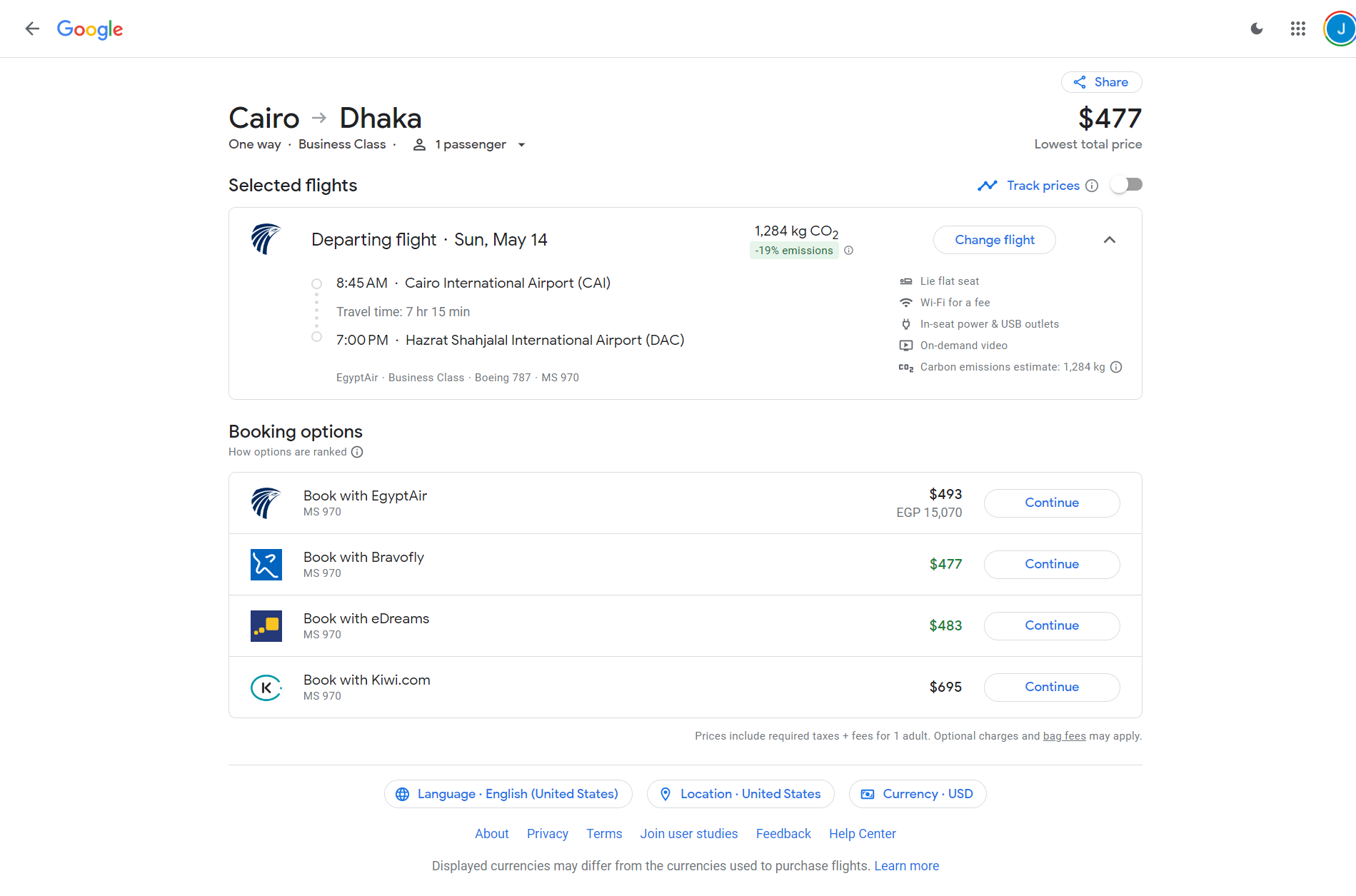Change Language from English (United States)
The width and height of the screenshot is (1356, 896).
coord(508,794)
